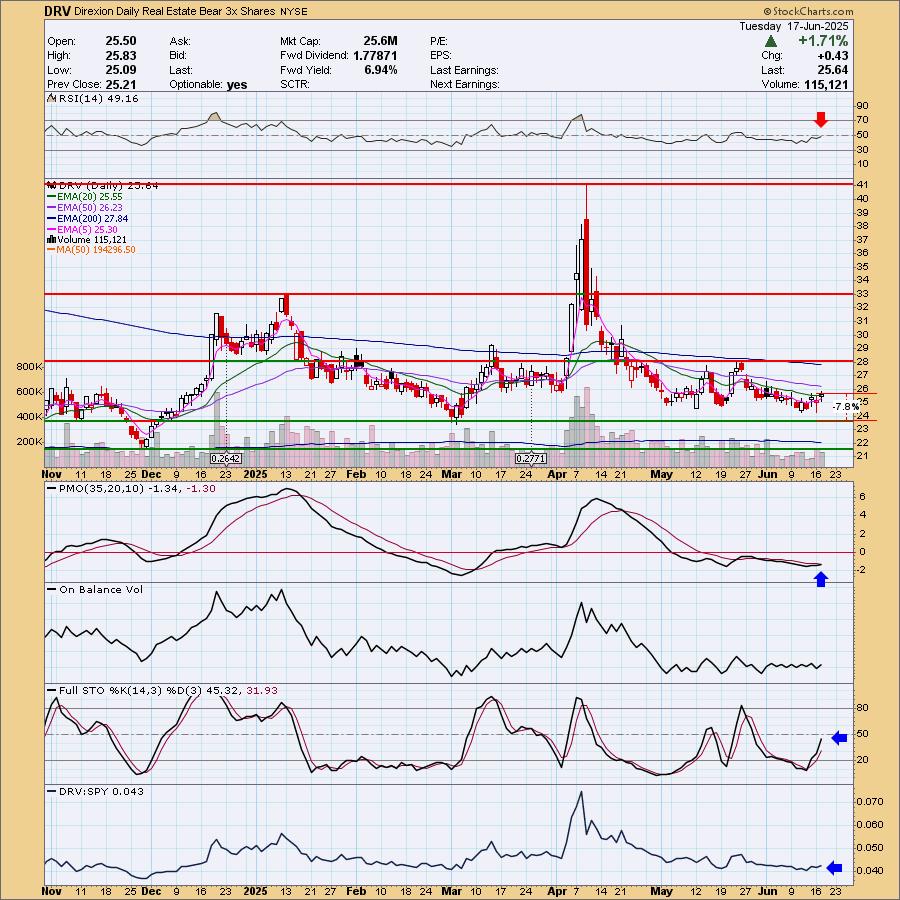Click the Fwd Dividend value 1.77871

coord(375,56)
